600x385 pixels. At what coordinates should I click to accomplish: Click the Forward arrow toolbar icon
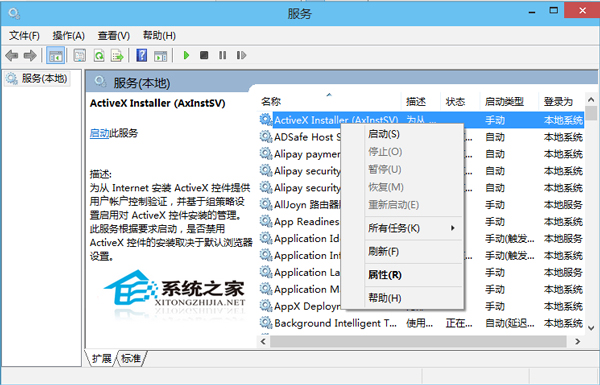pyautogui.click(x=30, y=55)
